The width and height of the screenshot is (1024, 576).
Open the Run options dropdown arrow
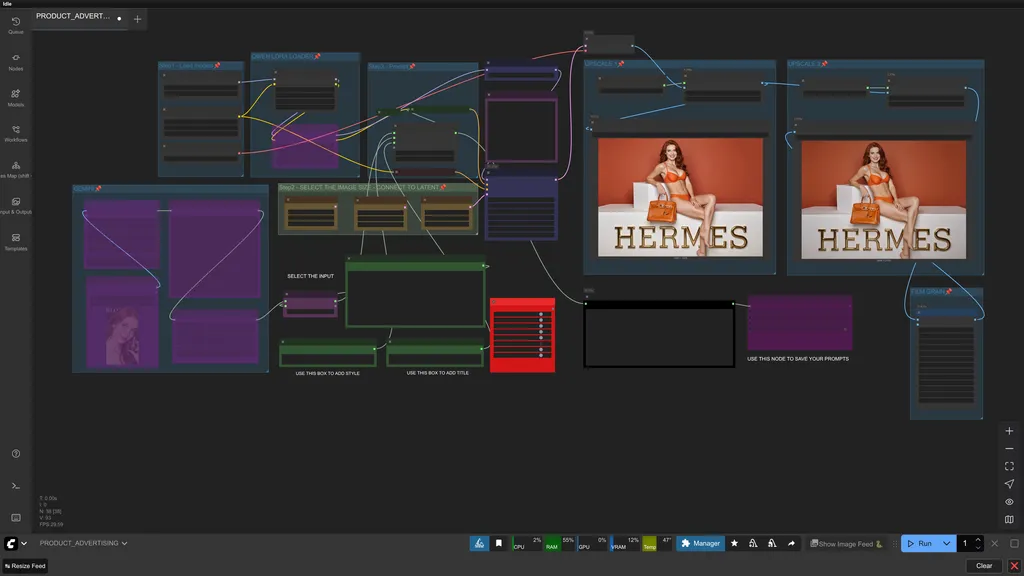946,543
